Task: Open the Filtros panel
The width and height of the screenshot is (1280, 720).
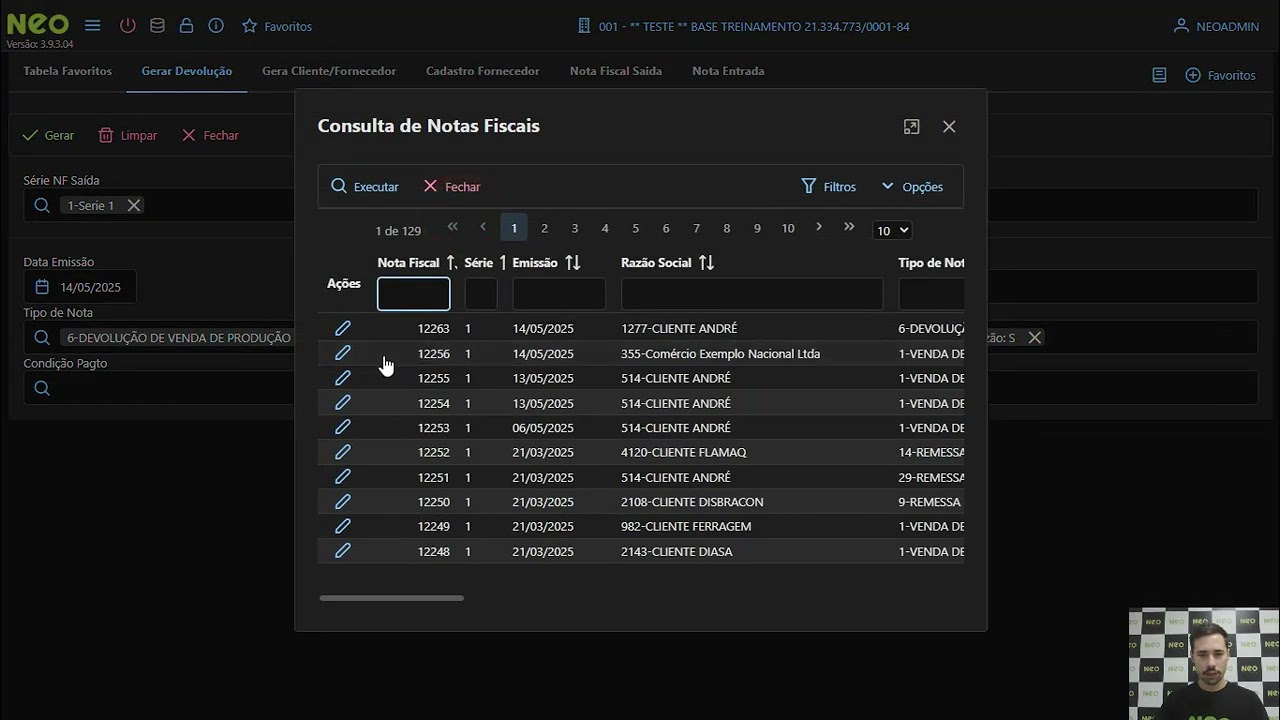Action: (x=828, y=187)
